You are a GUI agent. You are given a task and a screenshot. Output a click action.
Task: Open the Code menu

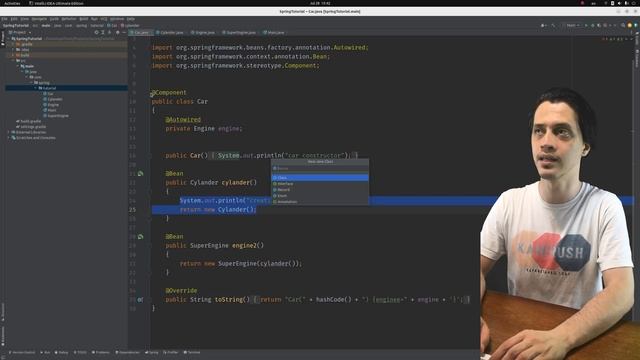tap(54, 19)
